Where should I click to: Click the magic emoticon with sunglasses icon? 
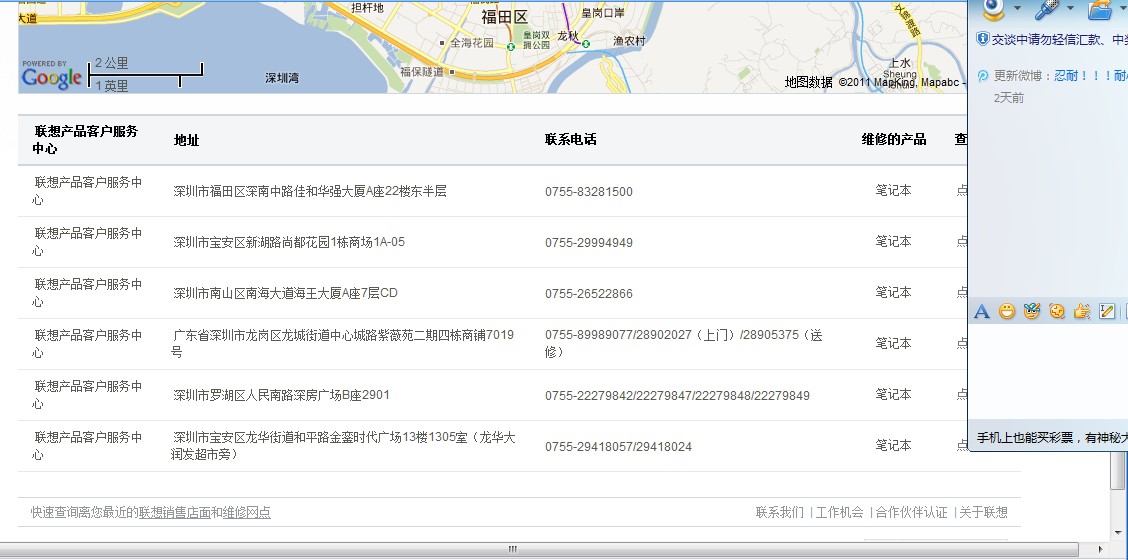(x=1032, y=312)
